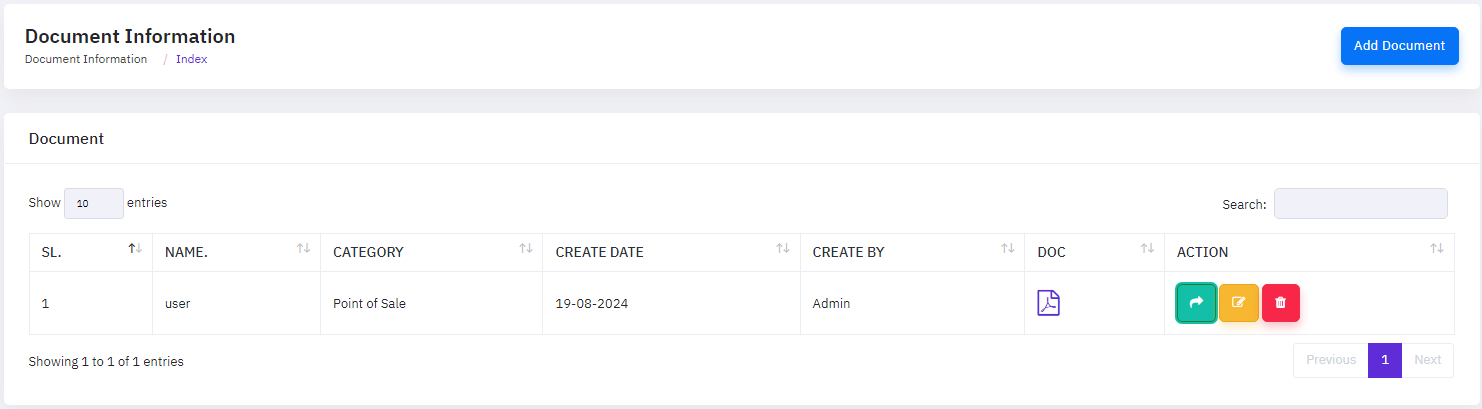Sort table by CATEGORY column

point(525,249)
